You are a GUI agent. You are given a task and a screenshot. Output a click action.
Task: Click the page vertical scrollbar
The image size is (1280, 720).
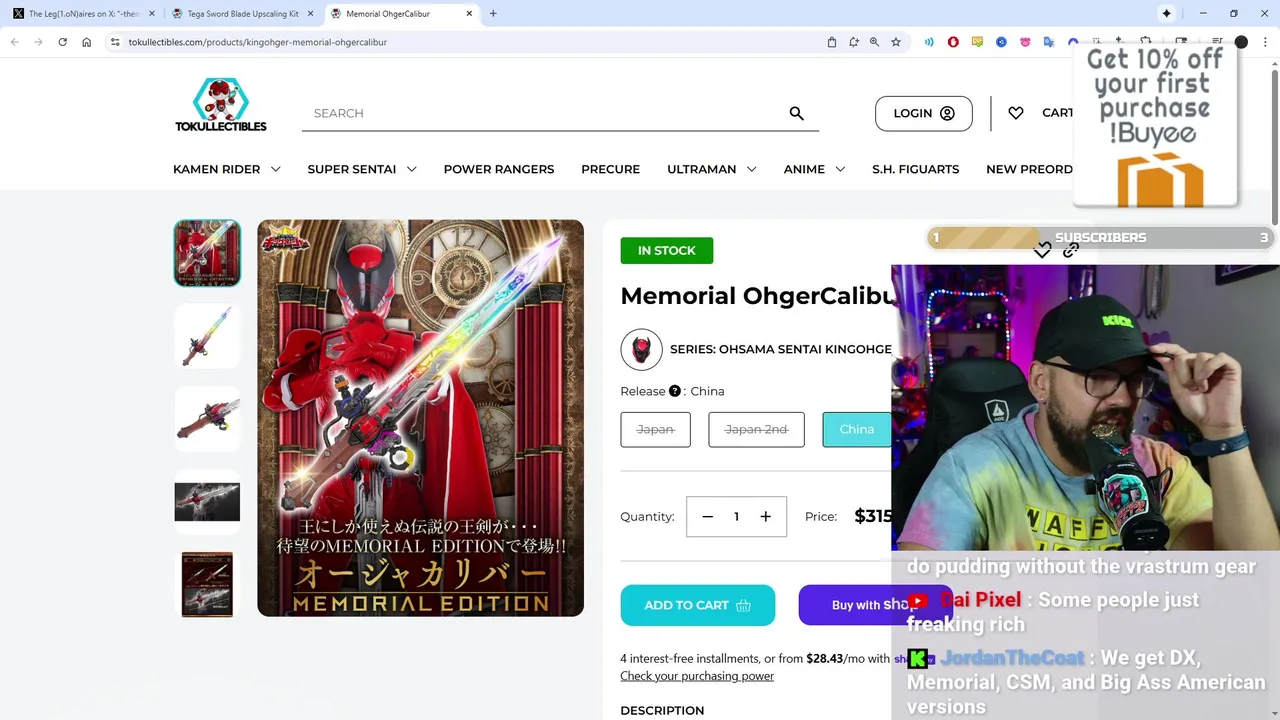tap(1274, 145)
